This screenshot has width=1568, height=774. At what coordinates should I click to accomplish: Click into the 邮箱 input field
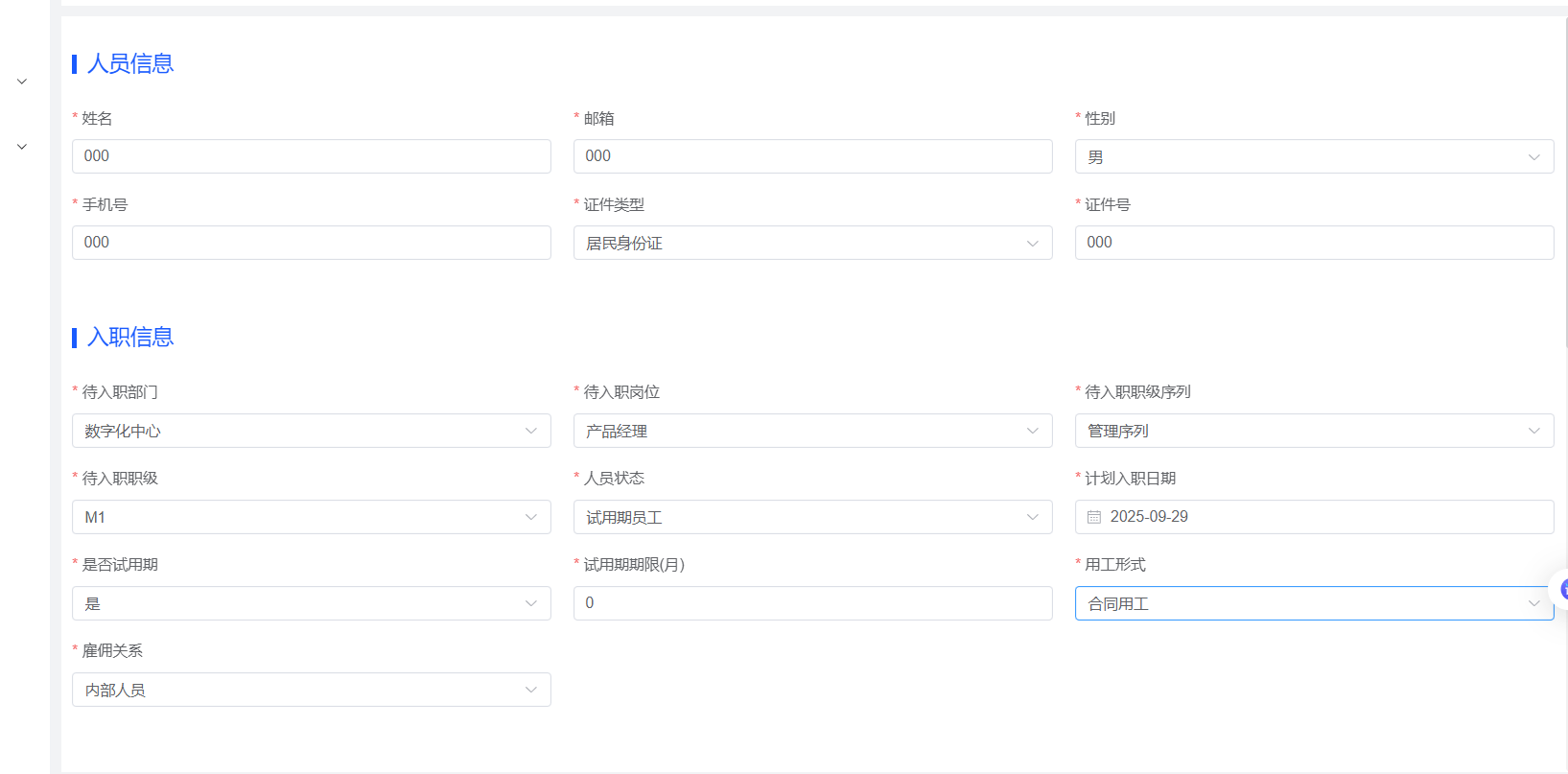812,156
